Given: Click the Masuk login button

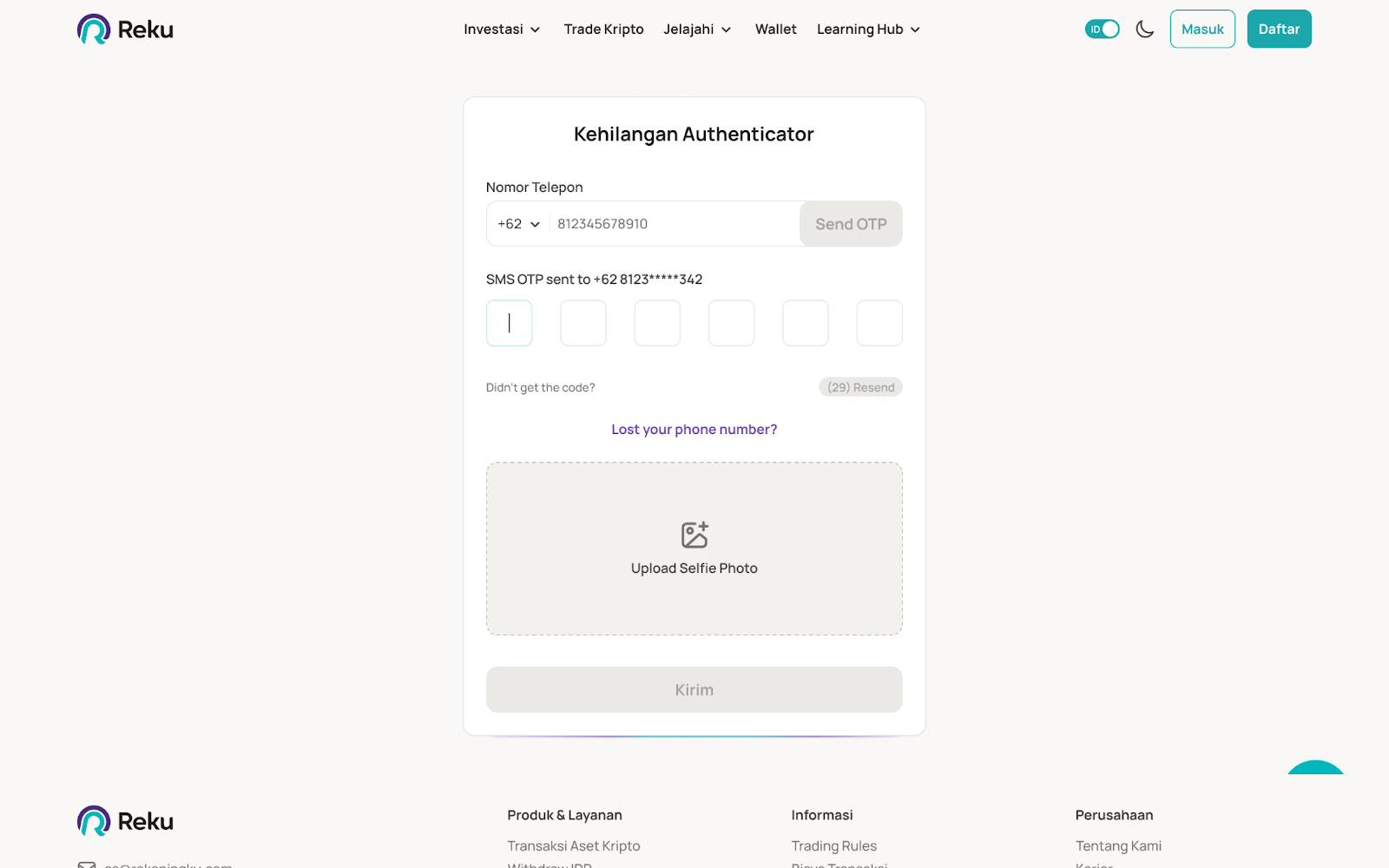Looking at the screenshot, I should (1202, 30).
